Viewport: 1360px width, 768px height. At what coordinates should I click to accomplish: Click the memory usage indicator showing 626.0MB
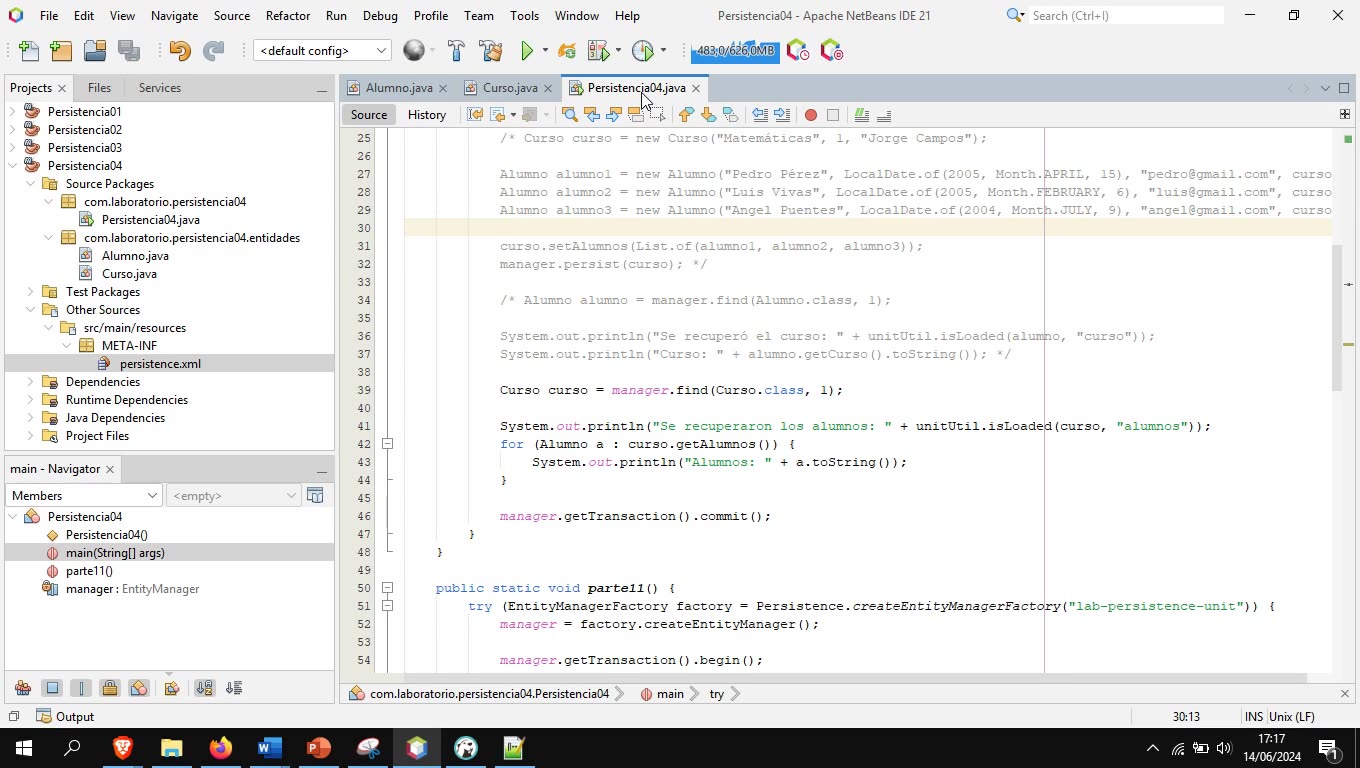(735, 50)
